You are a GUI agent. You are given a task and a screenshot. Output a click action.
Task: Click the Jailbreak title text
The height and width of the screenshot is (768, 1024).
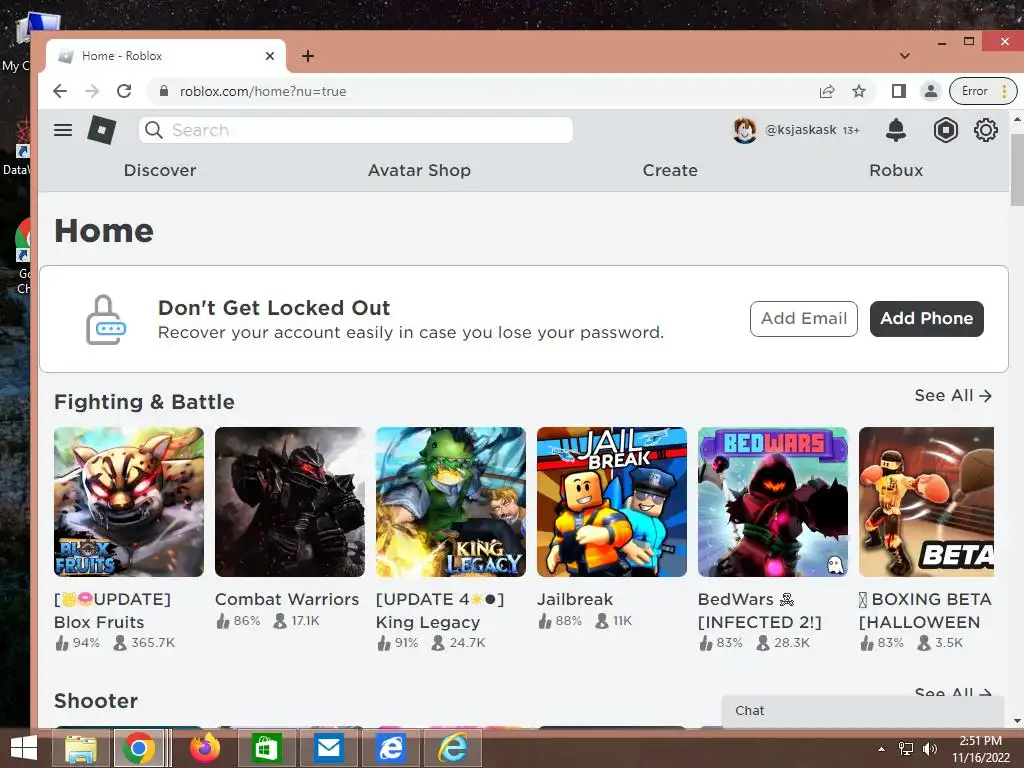(575, 600)
